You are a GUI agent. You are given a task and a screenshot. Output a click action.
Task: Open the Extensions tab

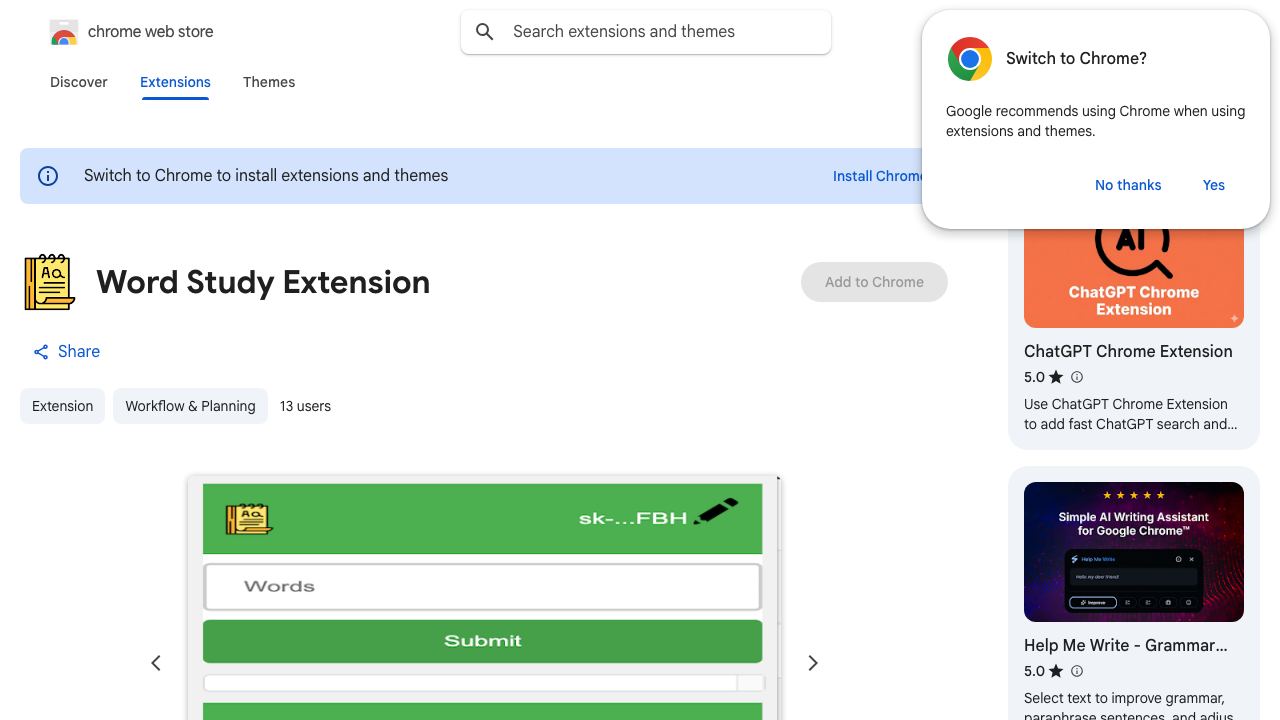(x=175, y=82)
